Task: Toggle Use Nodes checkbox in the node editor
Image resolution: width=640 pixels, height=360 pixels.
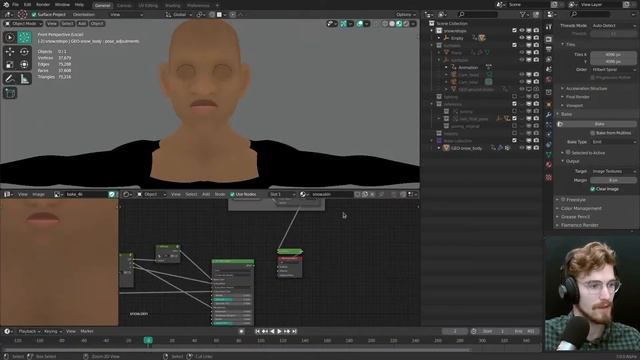Action: point(232,194)
